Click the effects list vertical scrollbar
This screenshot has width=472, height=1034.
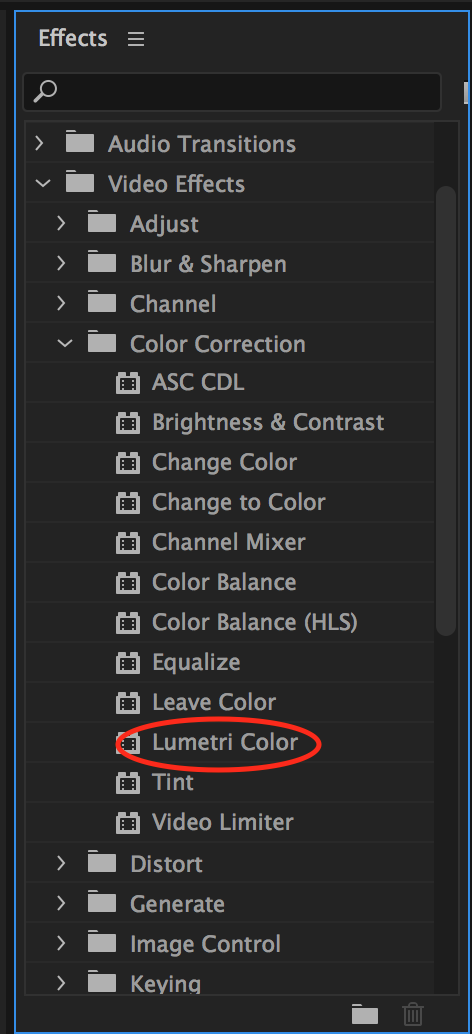click(446, 410)
